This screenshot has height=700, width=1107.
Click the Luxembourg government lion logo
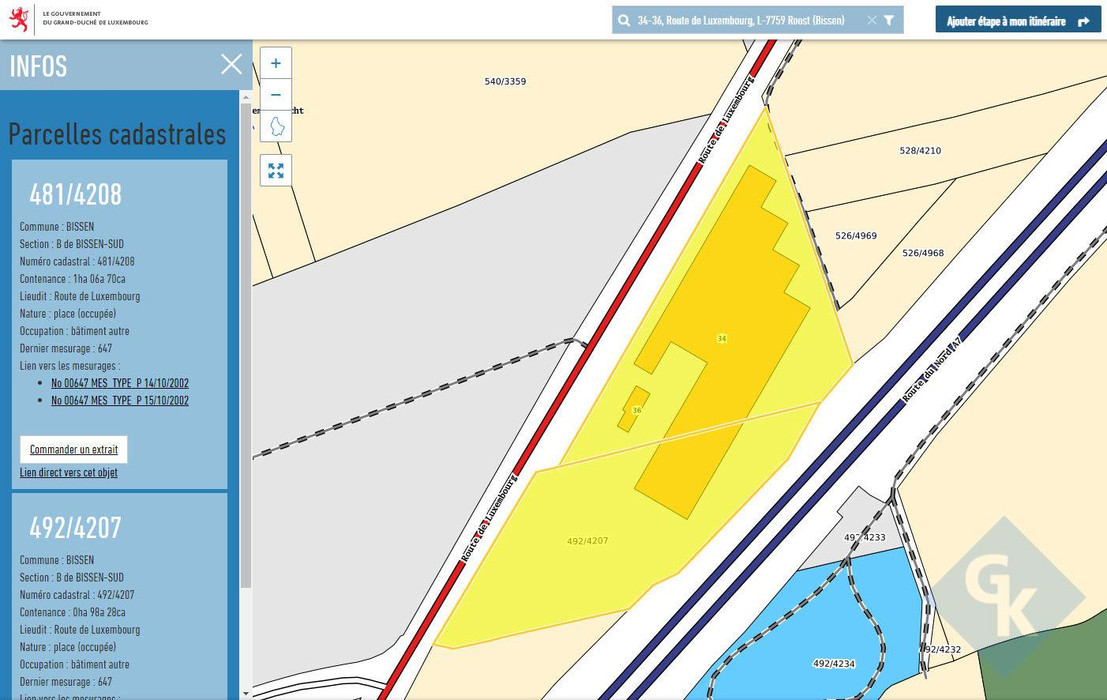[19, 18]
